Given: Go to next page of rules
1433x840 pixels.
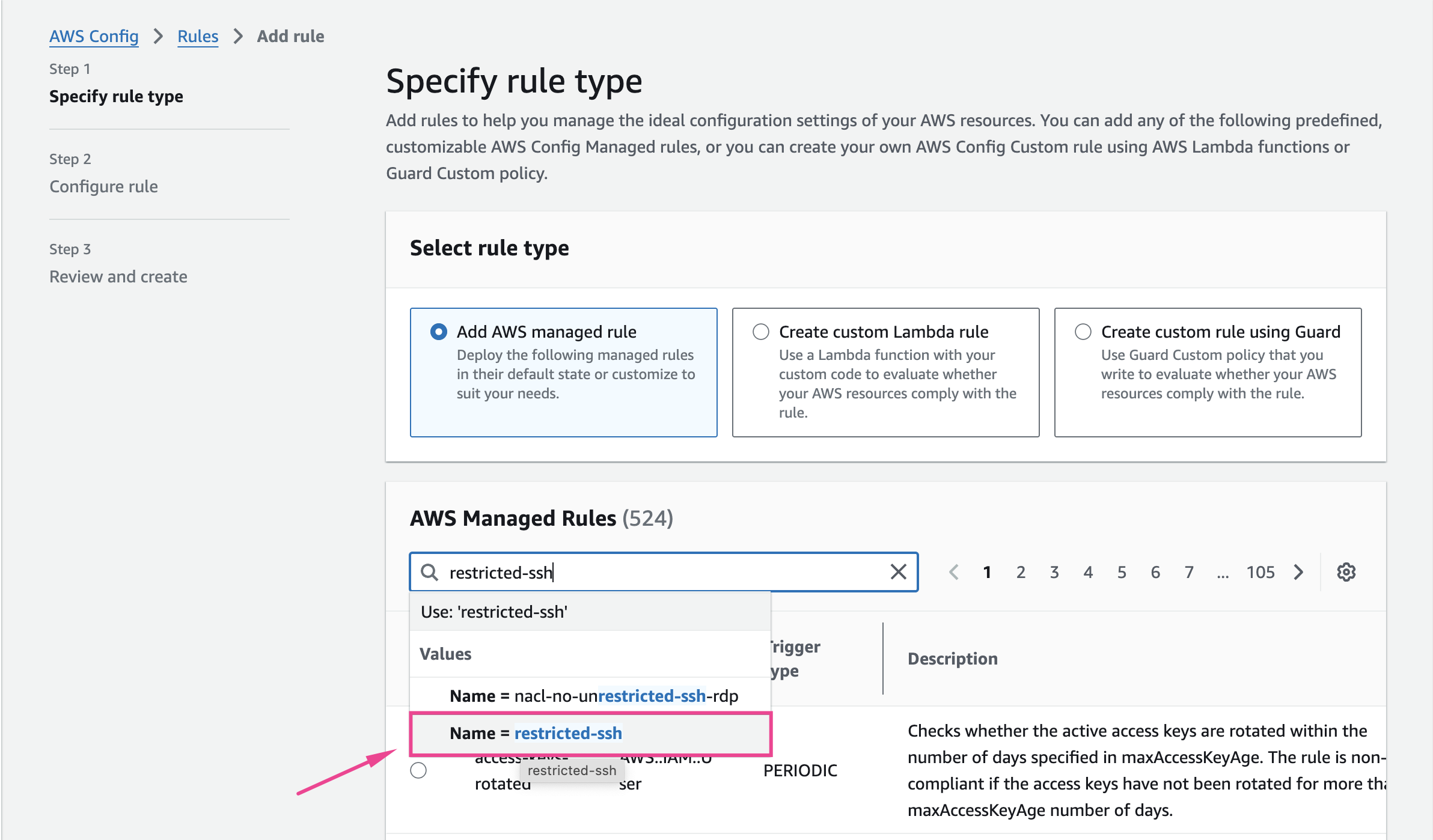Looking at the screenshot, I should tap(1299, 572).
